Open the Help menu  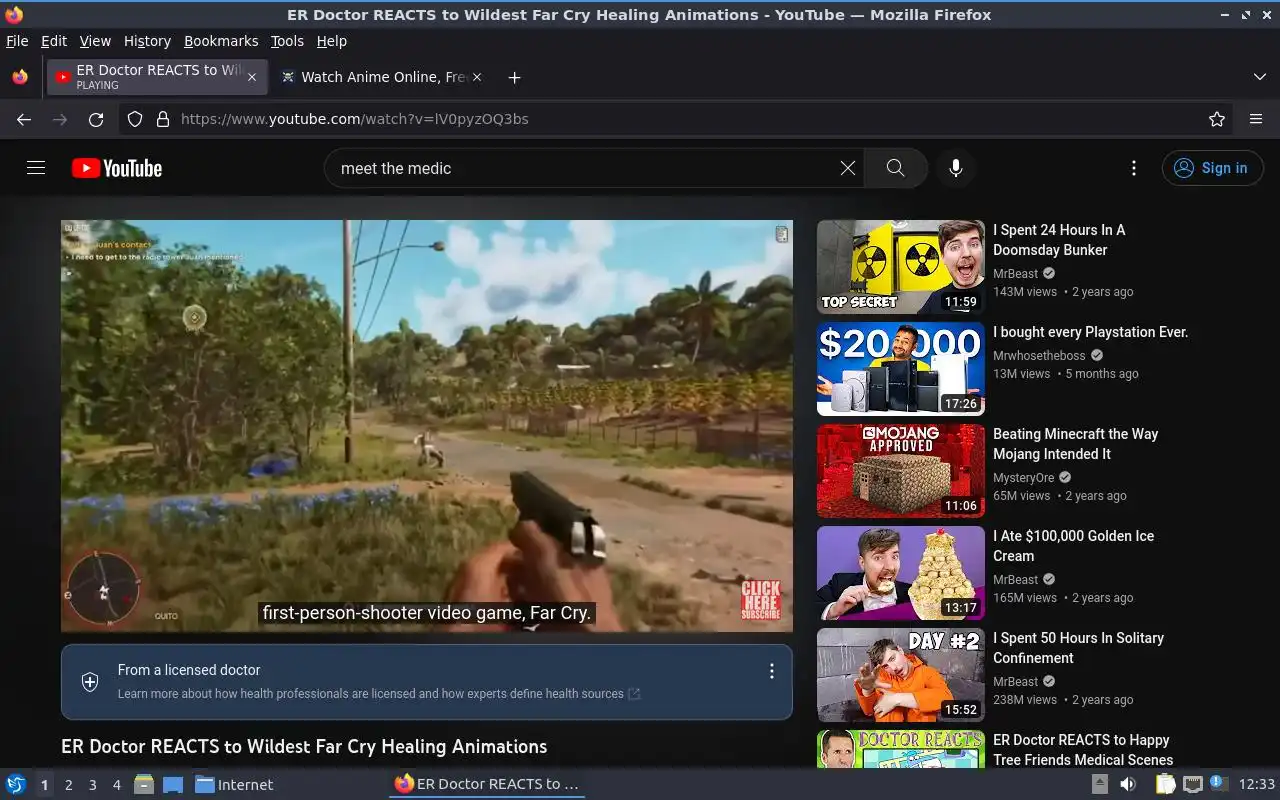pyautogui.click(x=331, y=41)
